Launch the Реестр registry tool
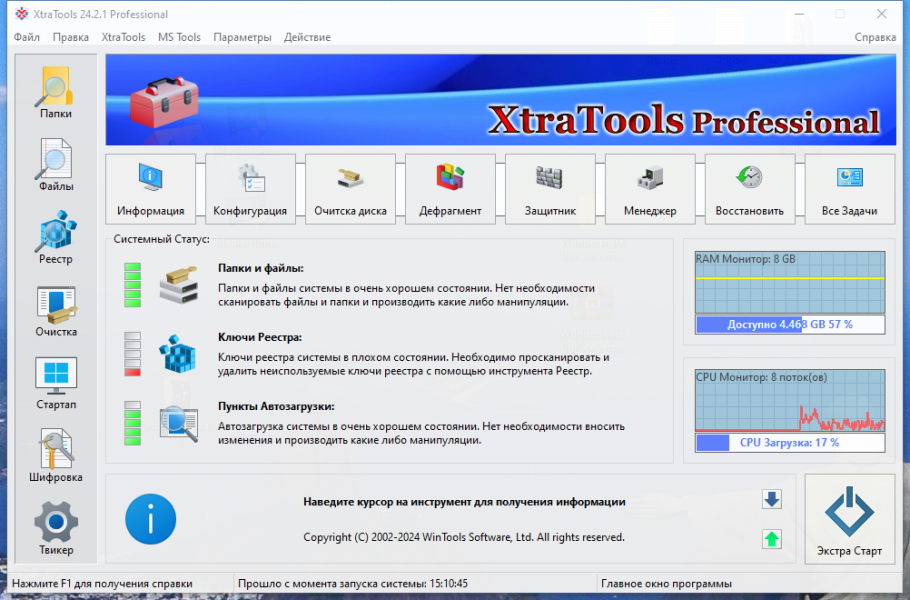The image size is (910, 600). [56, 238]
